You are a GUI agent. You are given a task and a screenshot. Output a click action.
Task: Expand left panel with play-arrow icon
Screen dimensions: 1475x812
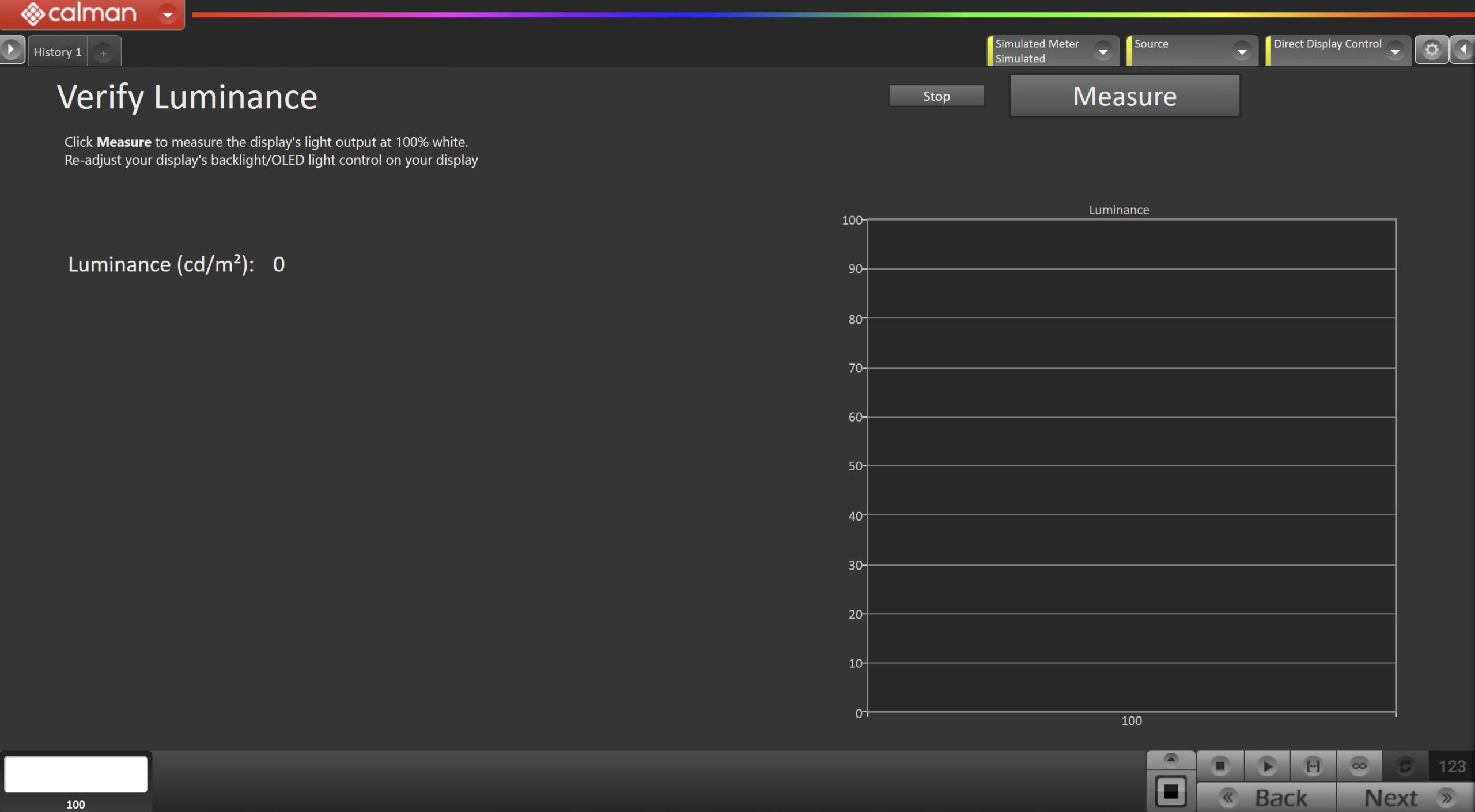coord(11,50)
